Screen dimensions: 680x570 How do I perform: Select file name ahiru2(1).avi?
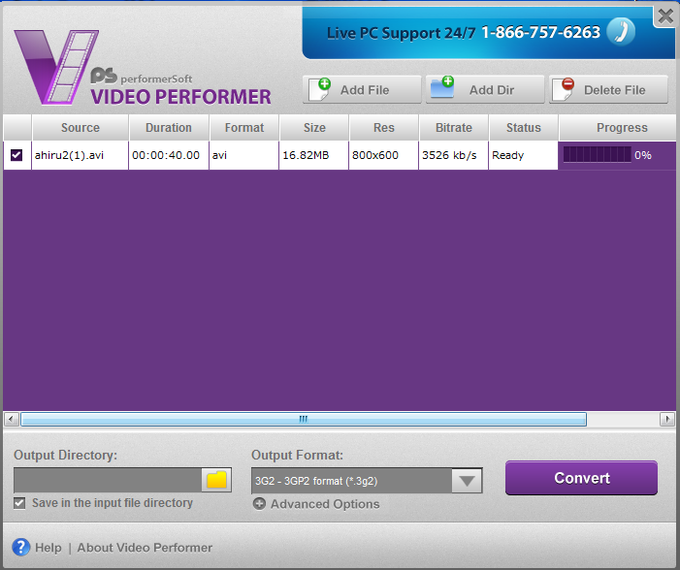[x=69, y=155]
